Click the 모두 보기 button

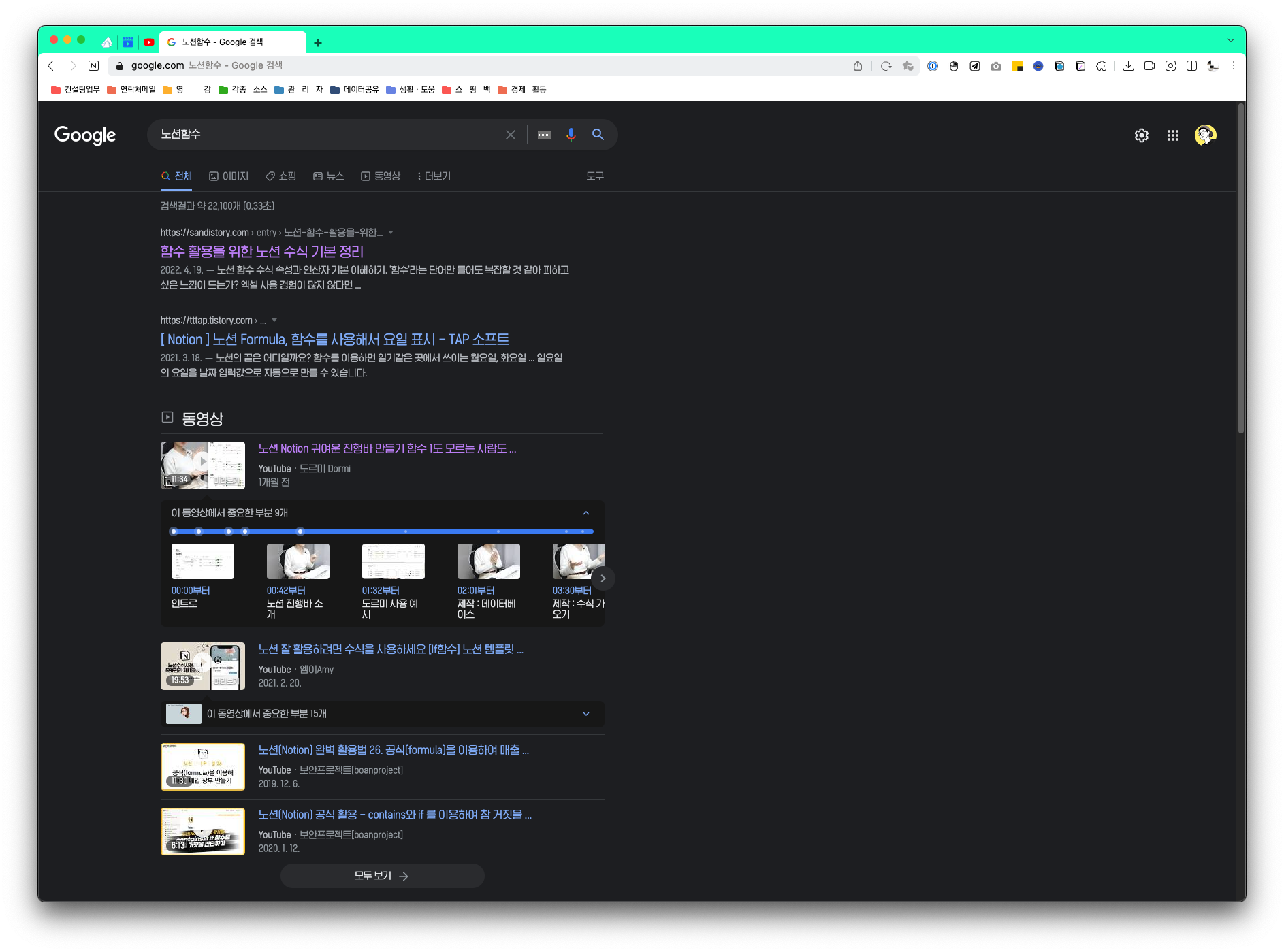(382, 876)
